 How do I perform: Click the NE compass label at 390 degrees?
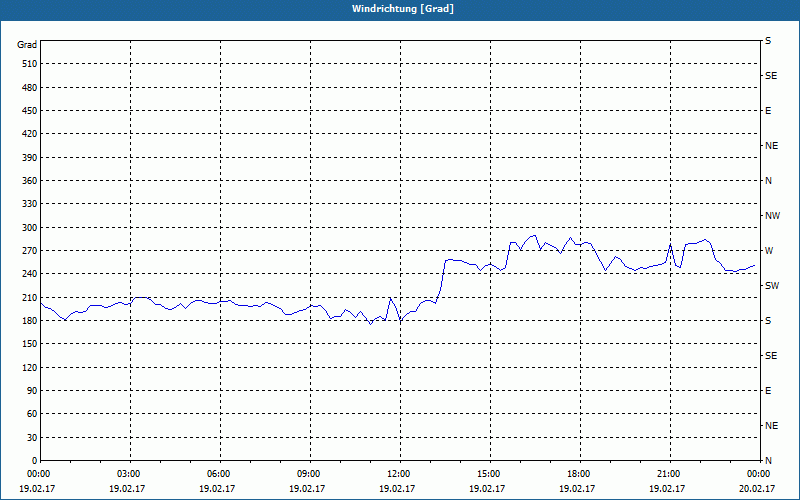pyautogui.click(x=772, y=146)
